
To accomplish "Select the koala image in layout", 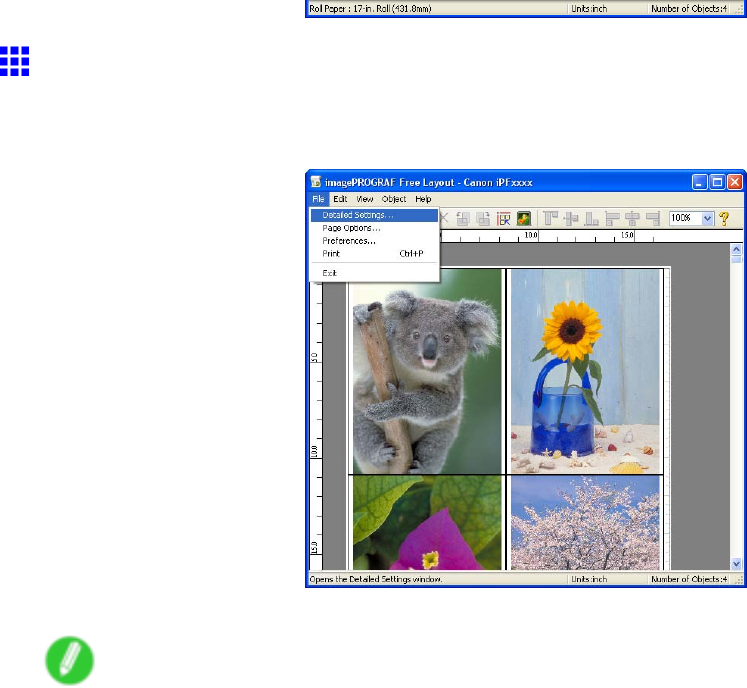I will tap(425, 370).
